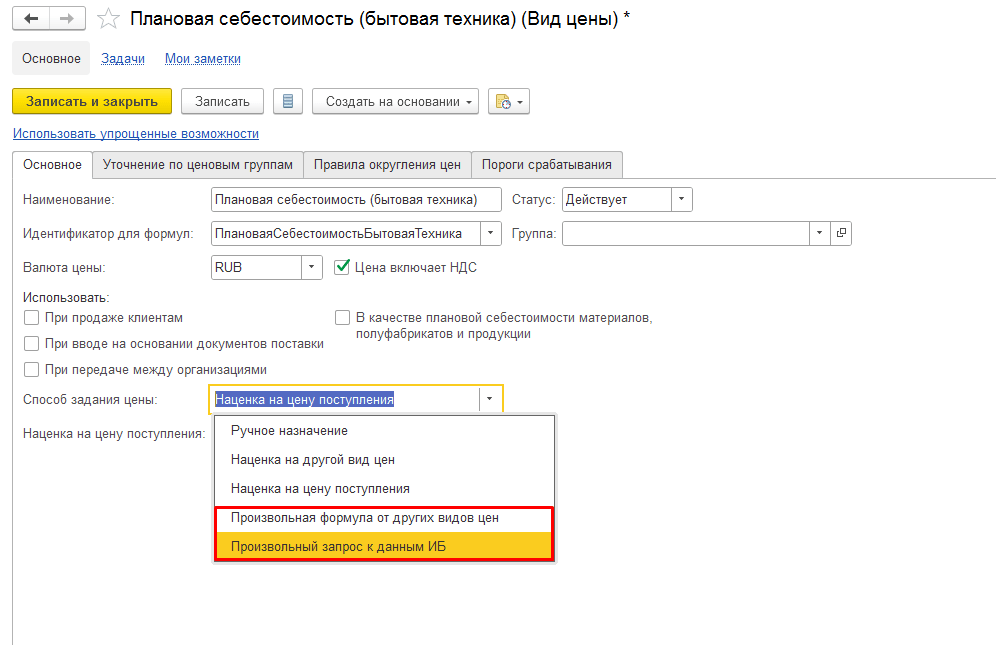Toggle the Цена включает НДС checkbox
The image size is (996, 645).
tap(341, 267)
